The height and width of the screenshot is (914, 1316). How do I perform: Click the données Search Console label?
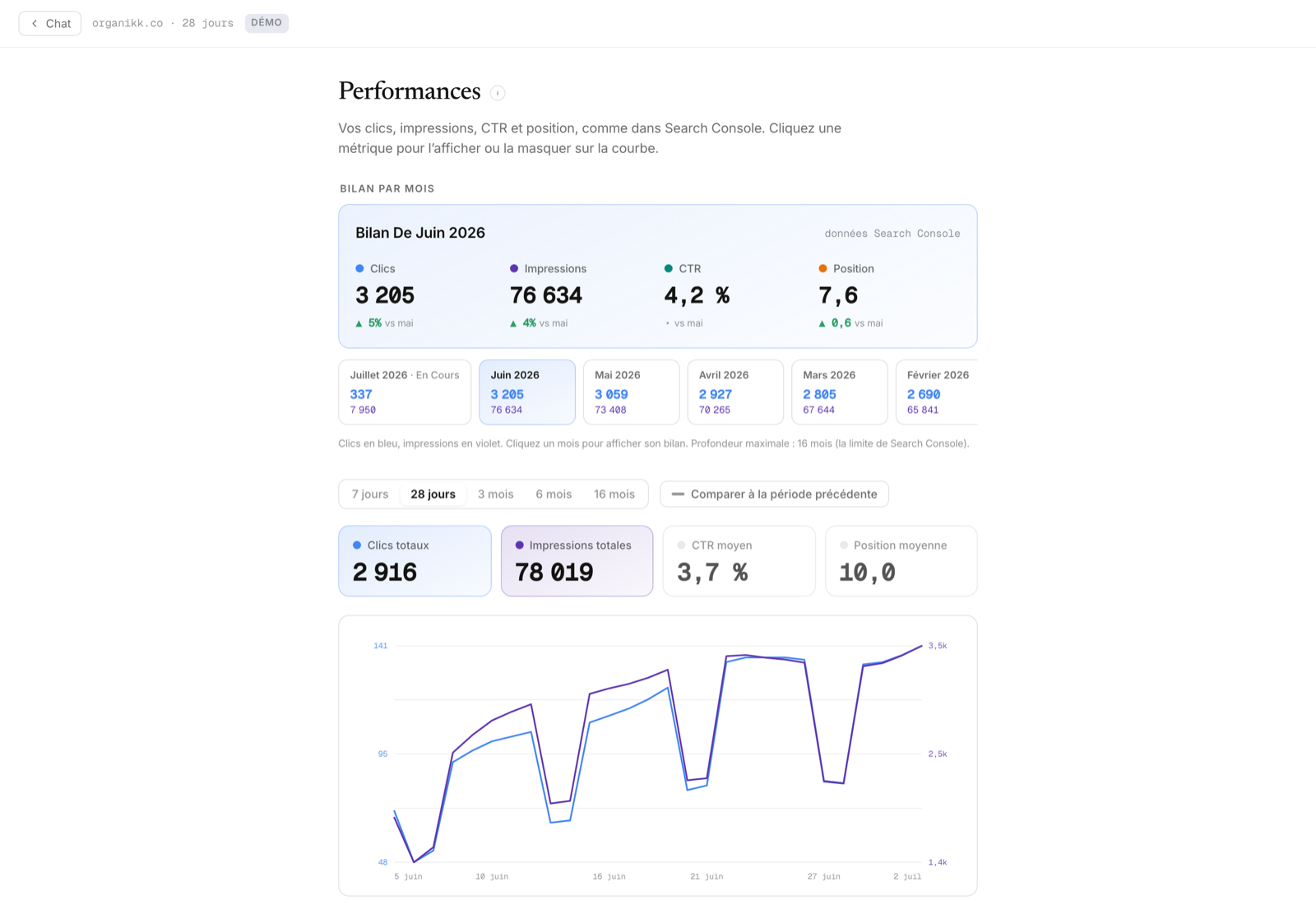point(892,234)
